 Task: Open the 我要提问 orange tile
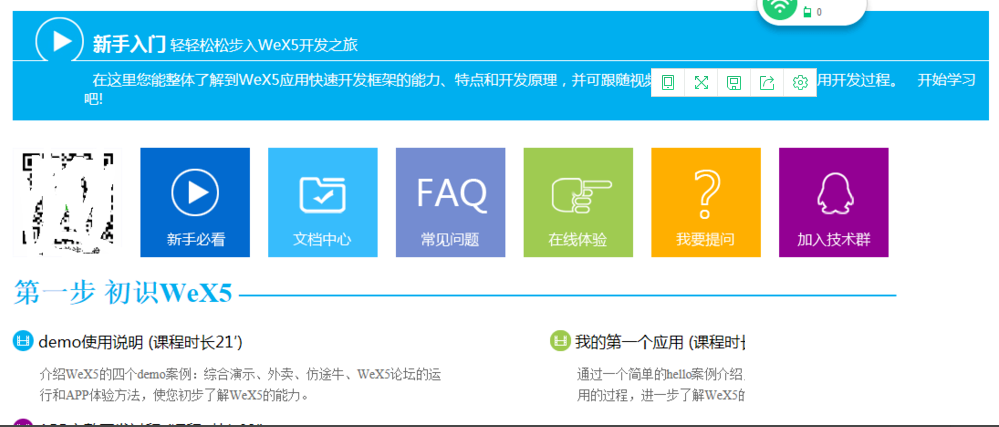pos(706,203)
